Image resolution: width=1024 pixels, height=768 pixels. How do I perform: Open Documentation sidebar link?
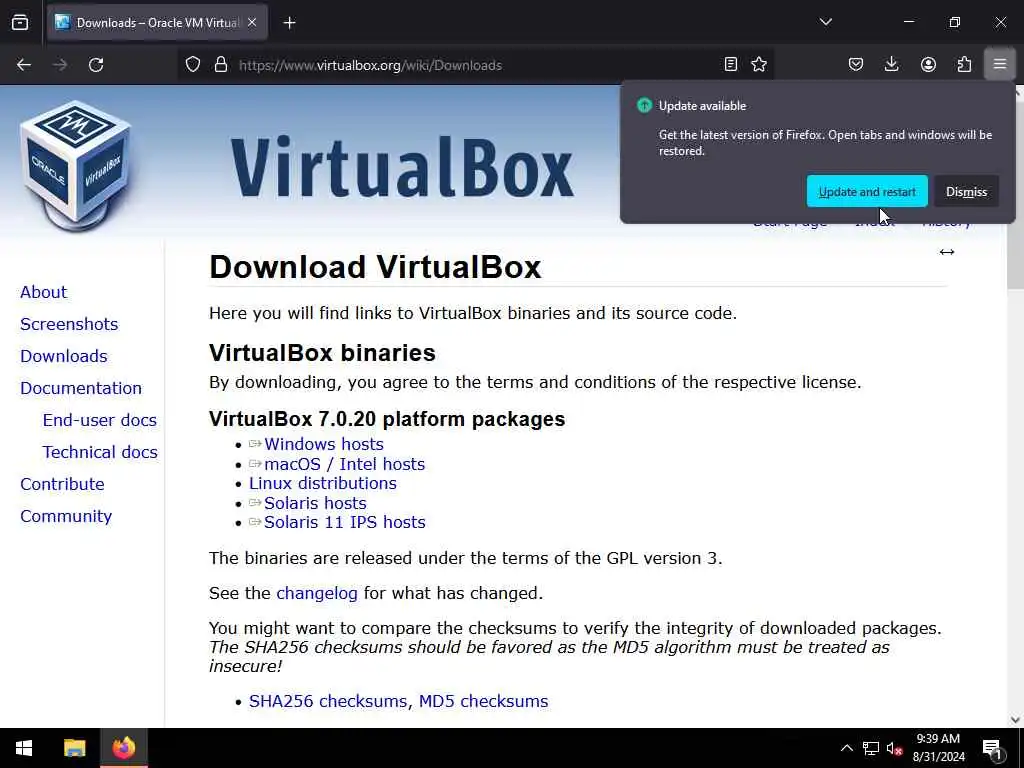click(81, 388)
